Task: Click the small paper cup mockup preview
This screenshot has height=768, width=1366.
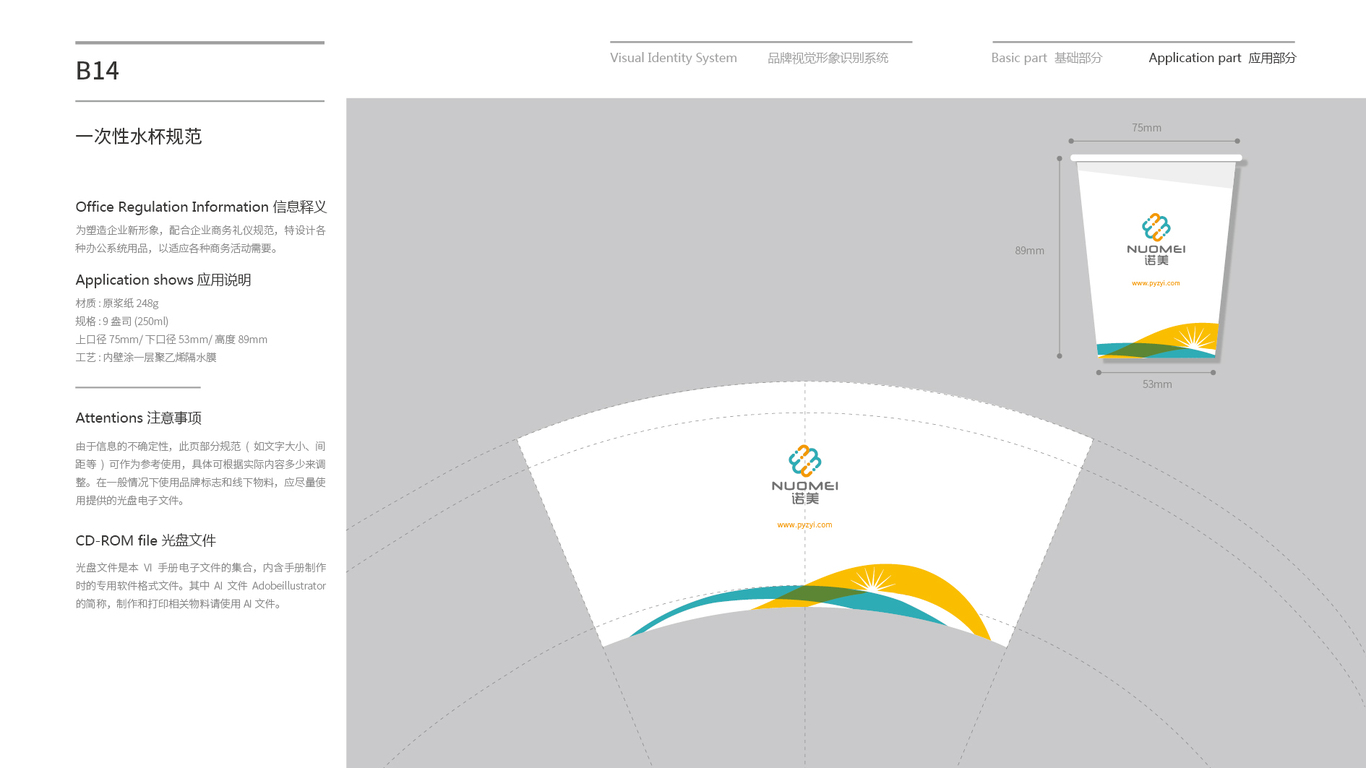Action: coord(1156,257)
